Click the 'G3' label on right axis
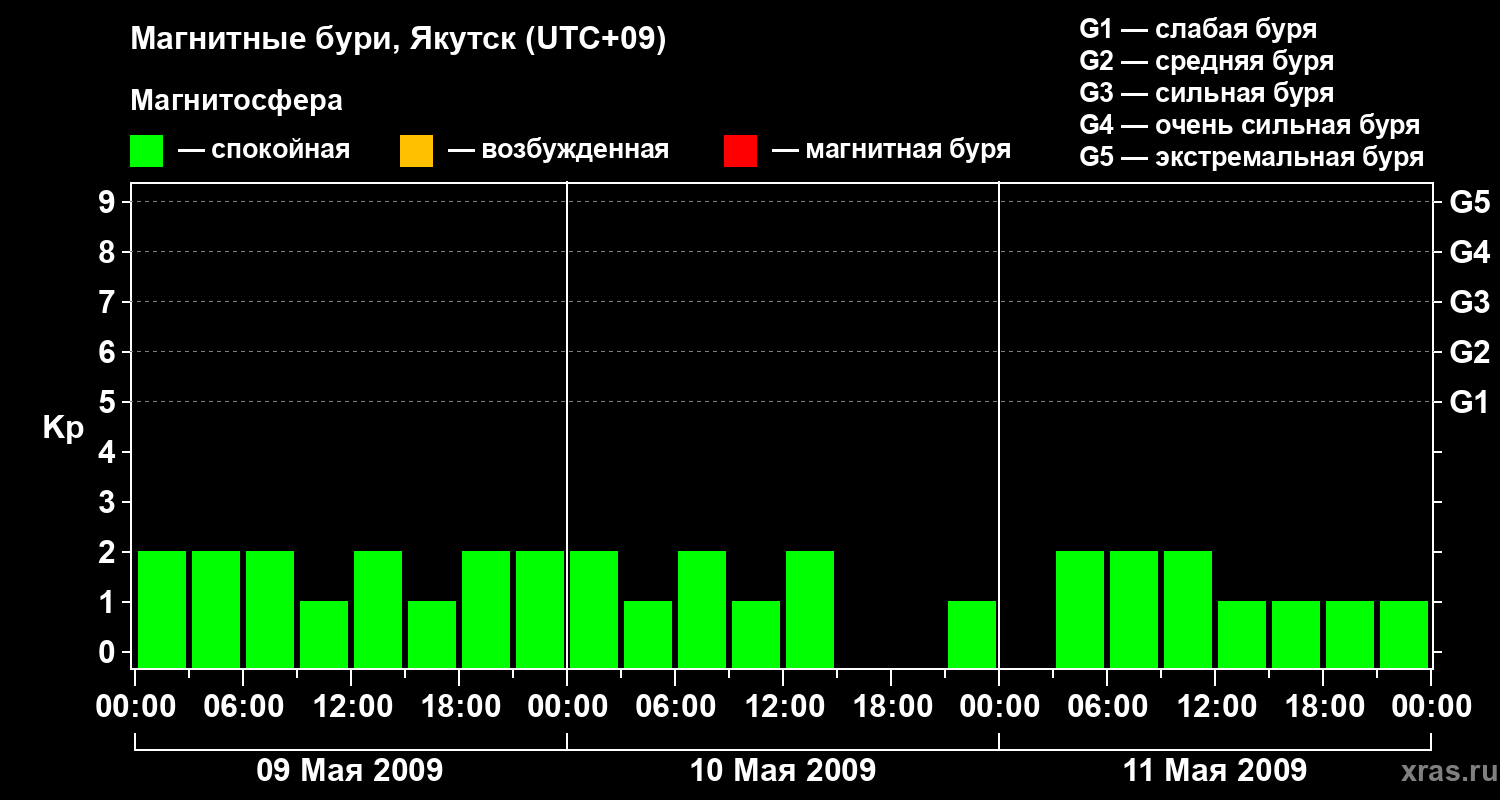Screen dimensions: 1500x800 click(1469, 302)
